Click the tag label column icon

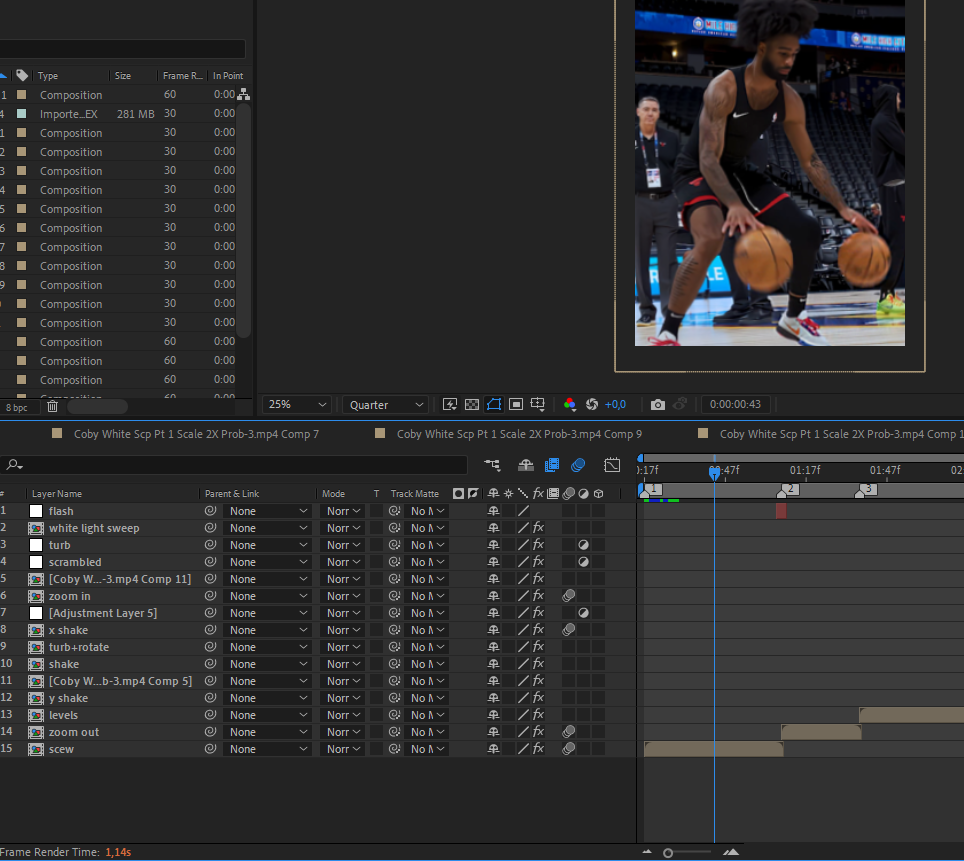(x=22, y=75)
